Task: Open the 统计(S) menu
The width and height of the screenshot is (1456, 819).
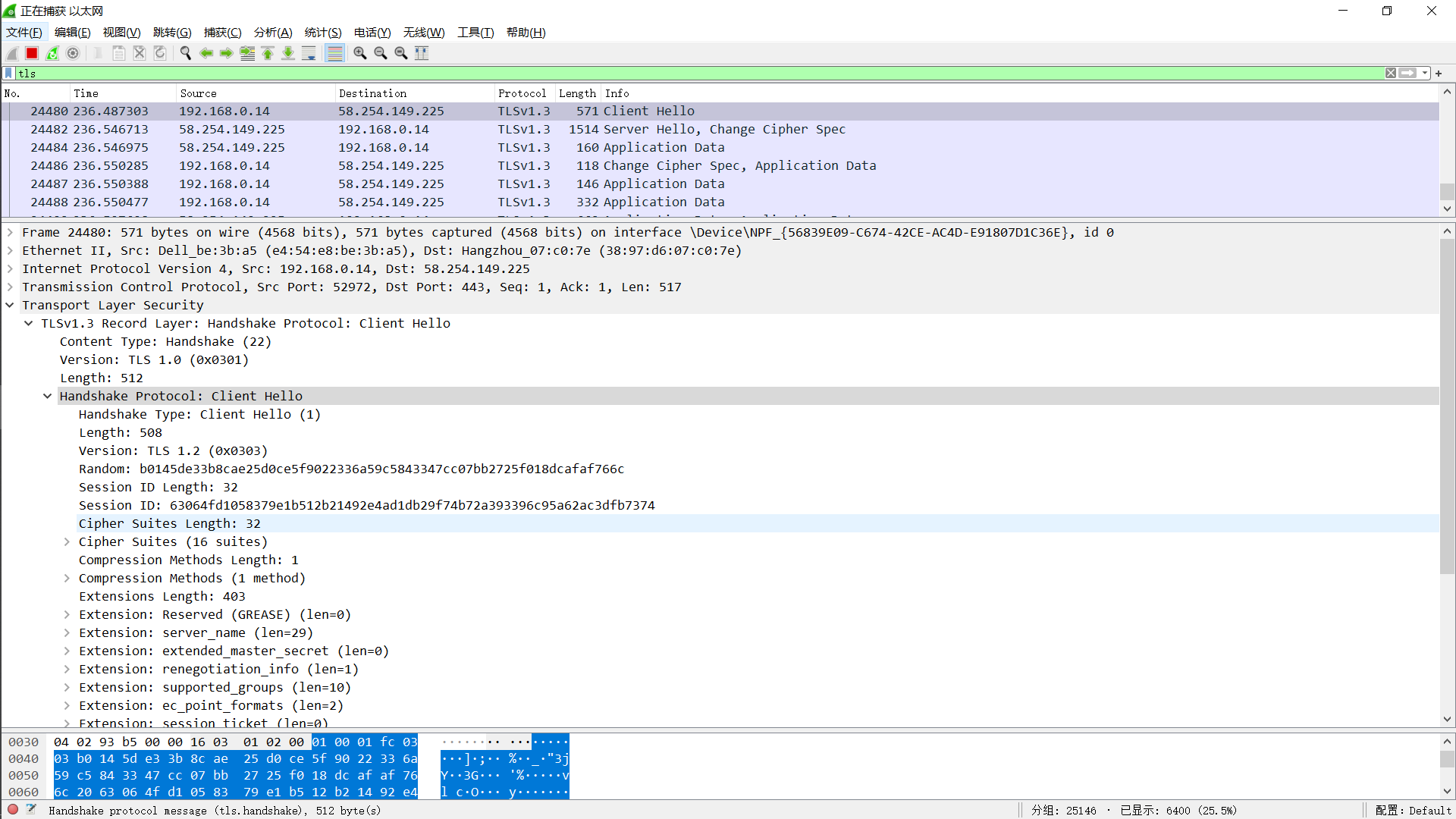Action: coord(322,32)
